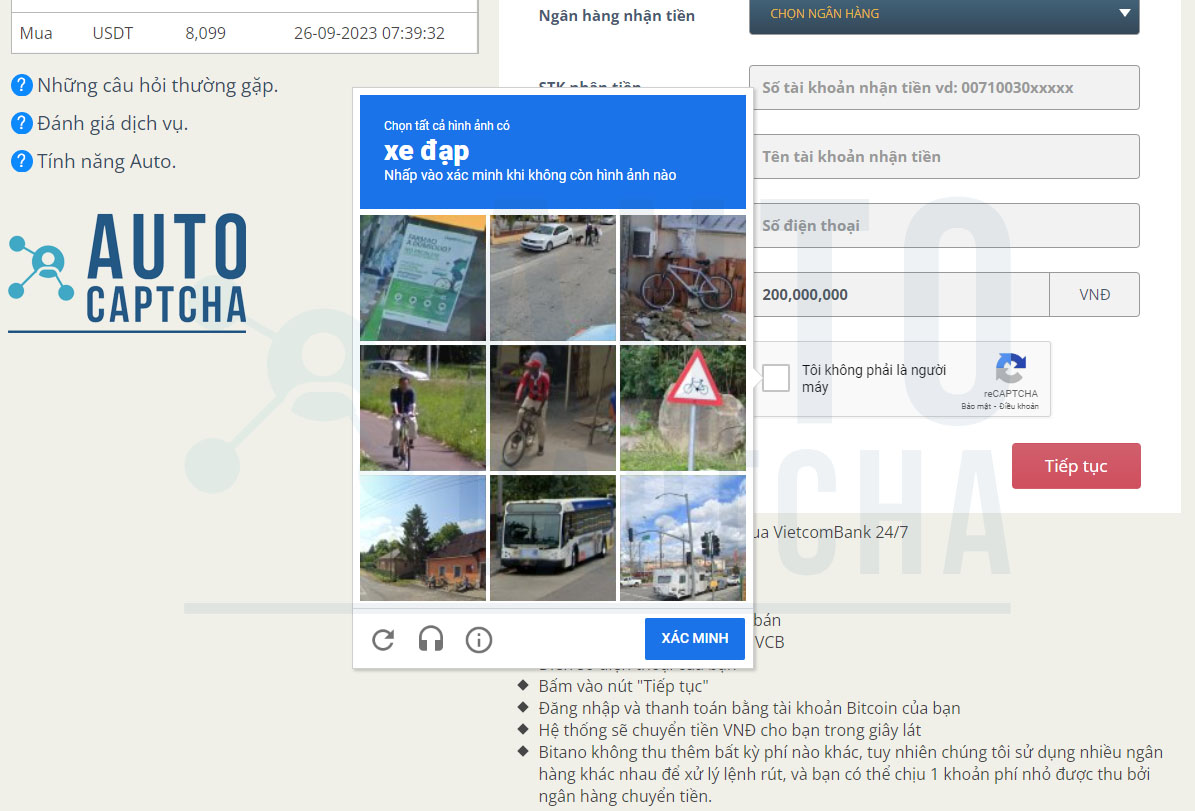Select captcha tile showing a bus
This screenshot has width=1195, height=811.
tap(553, 538)
